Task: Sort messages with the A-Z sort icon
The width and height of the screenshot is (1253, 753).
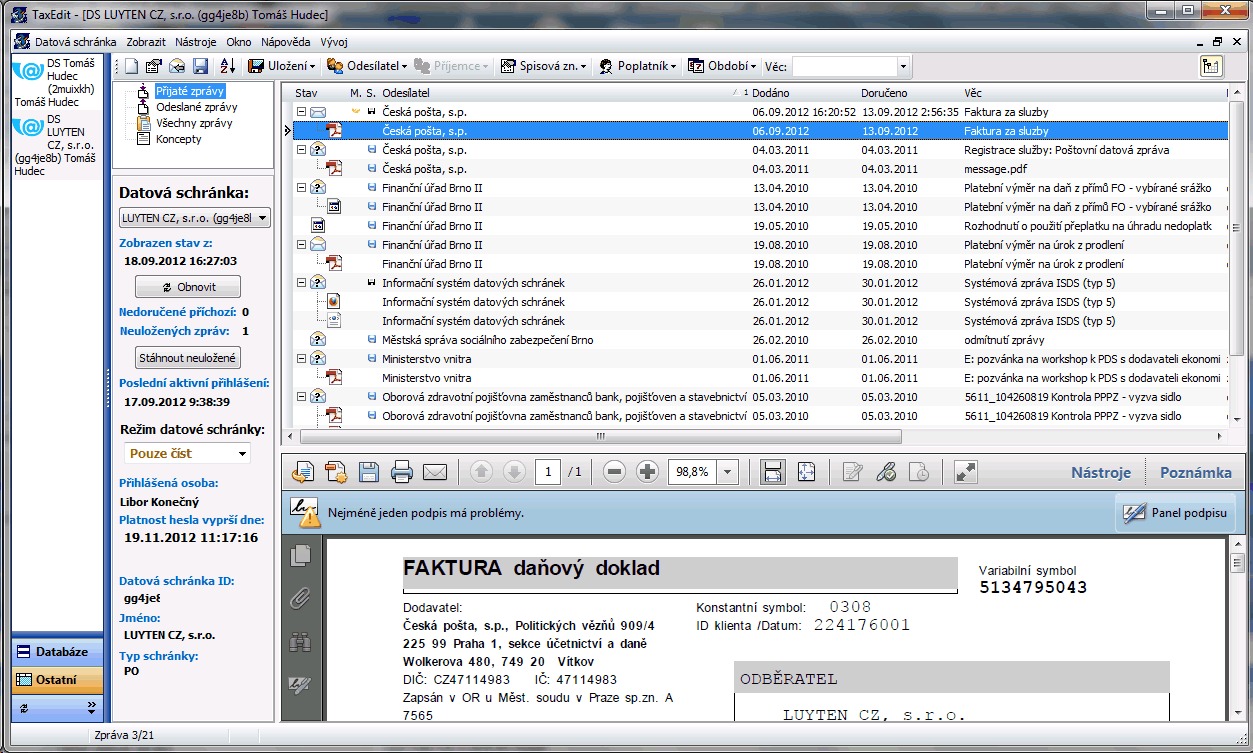Action: click(x=227, y=66)
